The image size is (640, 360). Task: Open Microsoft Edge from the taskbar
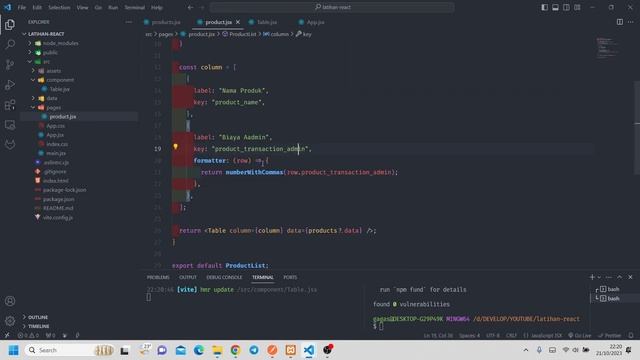pyautogui.click(x=199, y=350)
